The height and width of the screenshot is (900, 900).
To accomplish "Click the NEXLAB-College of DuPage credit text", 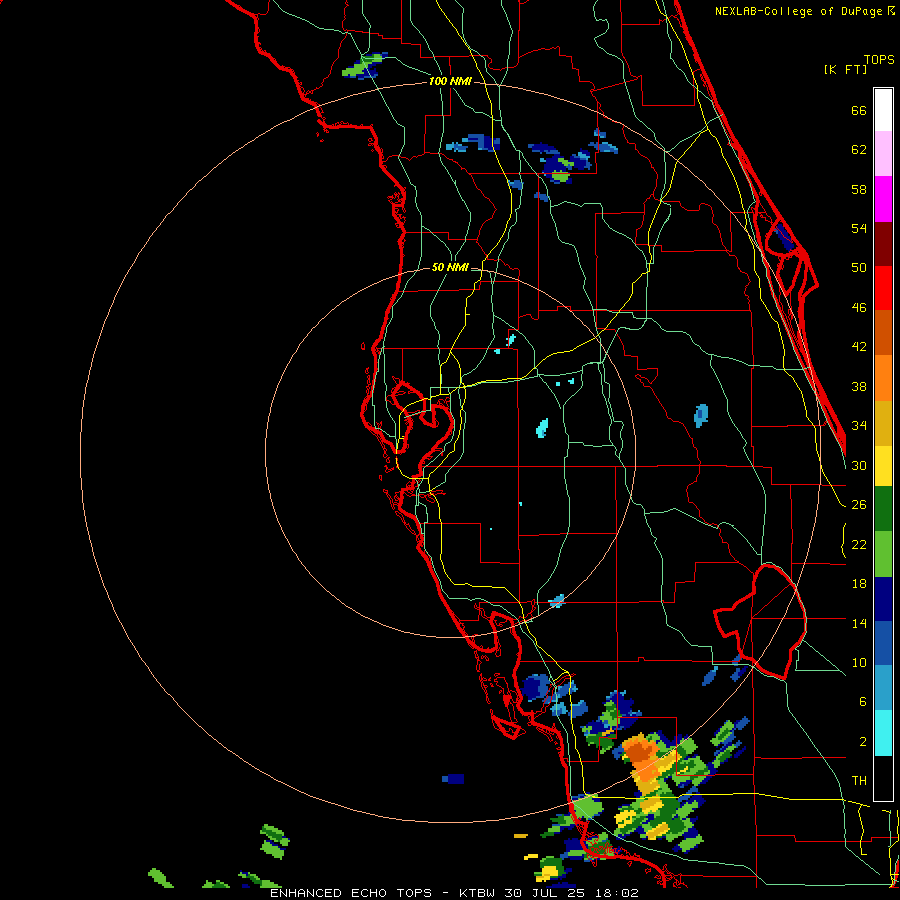I will (x=798, y=11).
